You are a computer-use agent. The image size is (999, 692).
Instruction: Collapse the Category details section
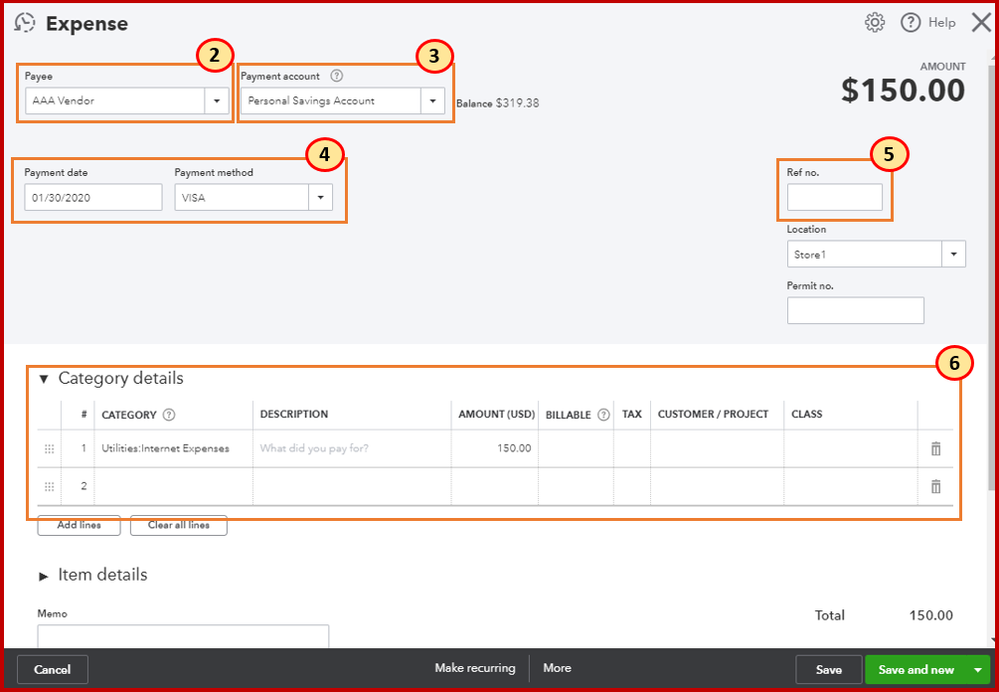[x=43, y=379]
